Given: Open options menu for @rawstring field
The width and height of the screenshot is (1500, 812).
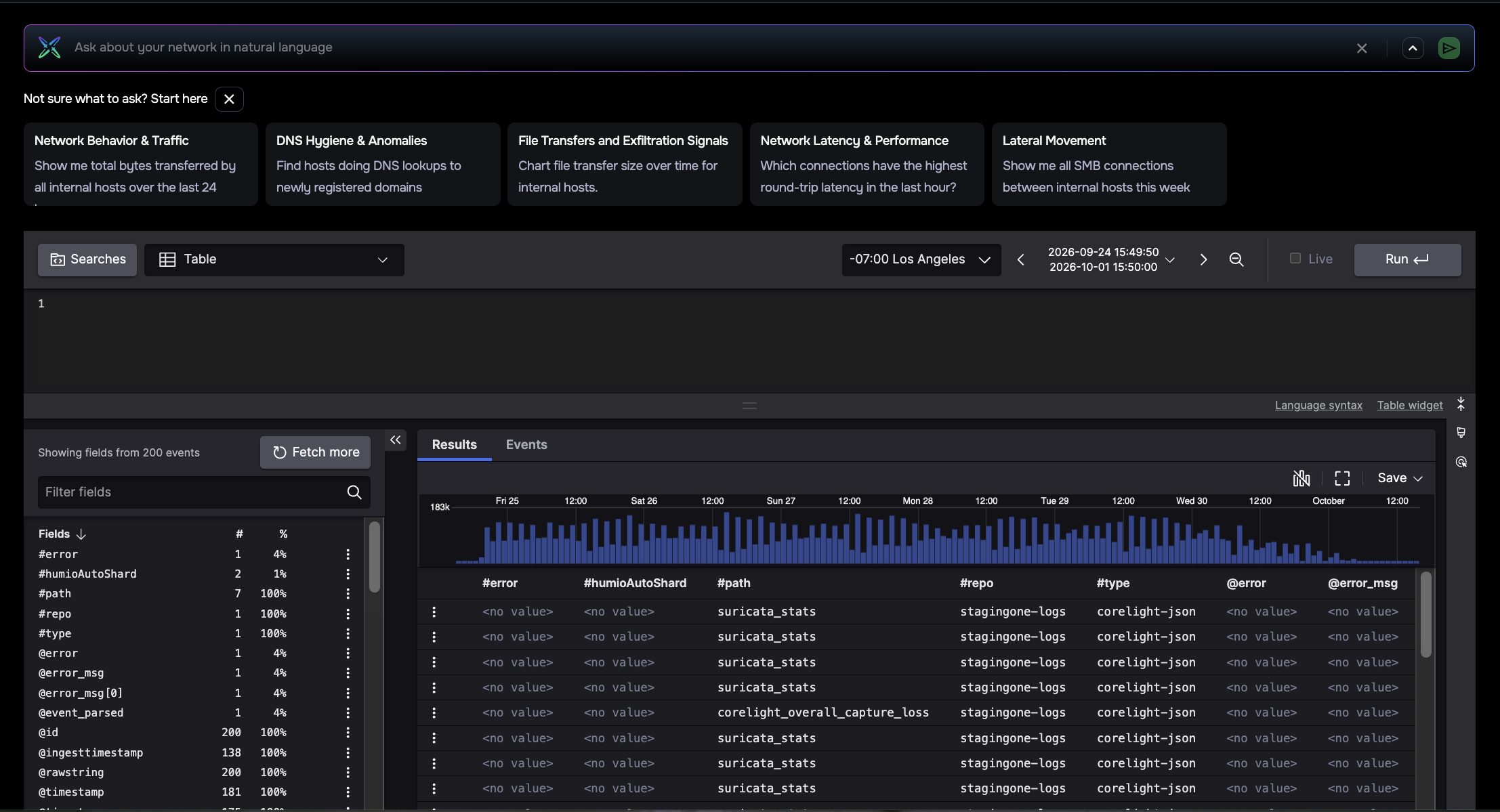Looking at the screenshot, I should (348, 773).
